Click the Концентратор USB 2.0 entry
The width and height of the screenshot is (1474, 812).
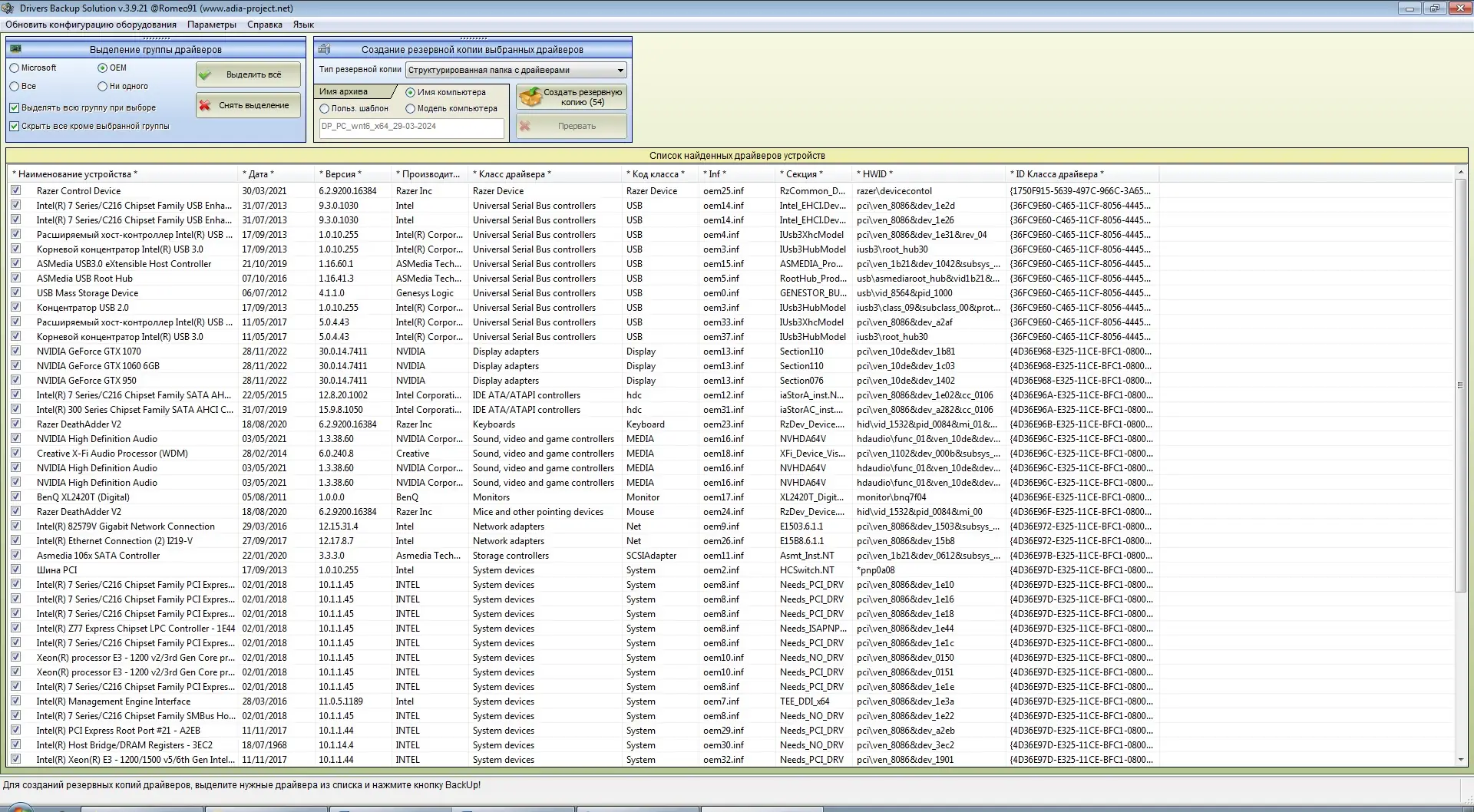82,307
